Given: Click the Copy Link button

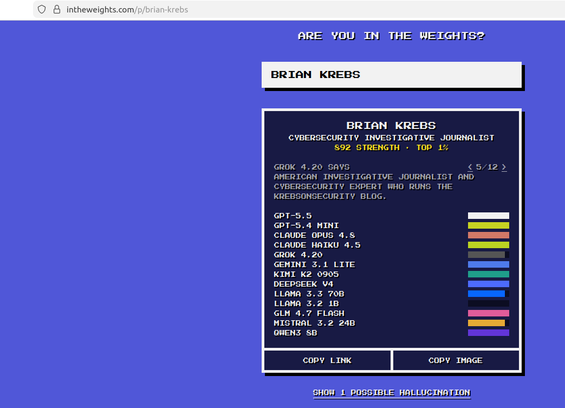Looking at the screenshot, I should [x=327, y=360].
